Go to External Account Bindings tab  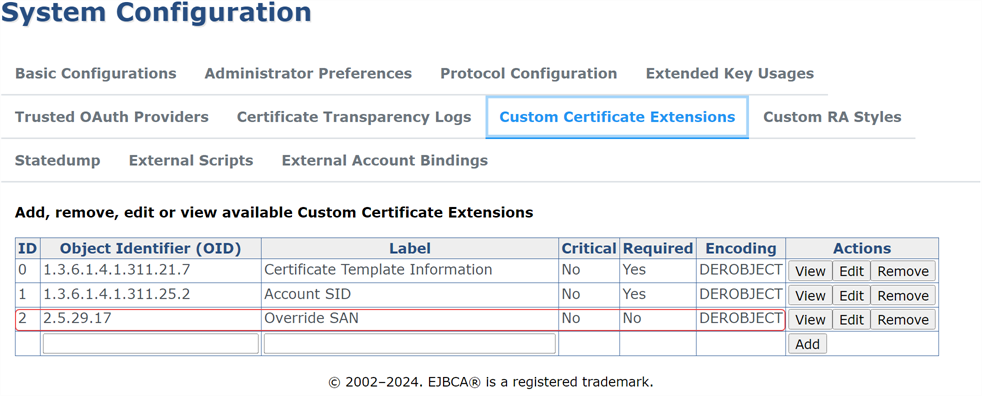[x=385, y=160]
